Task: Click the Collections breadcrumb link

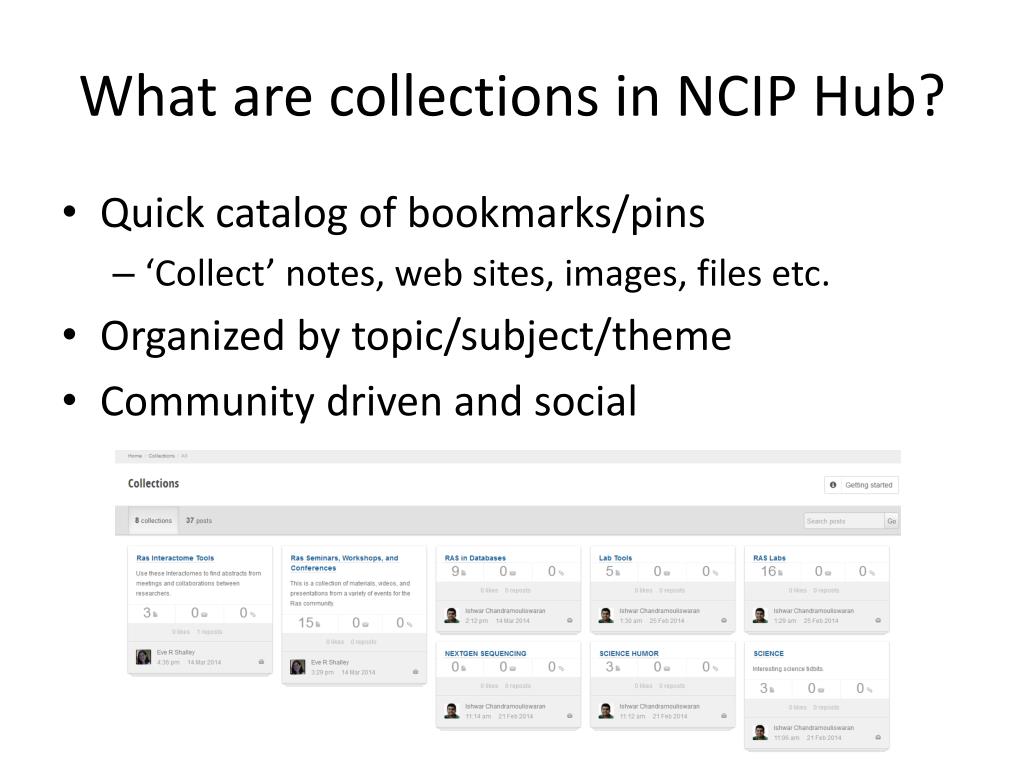Action: pos(161,456)
